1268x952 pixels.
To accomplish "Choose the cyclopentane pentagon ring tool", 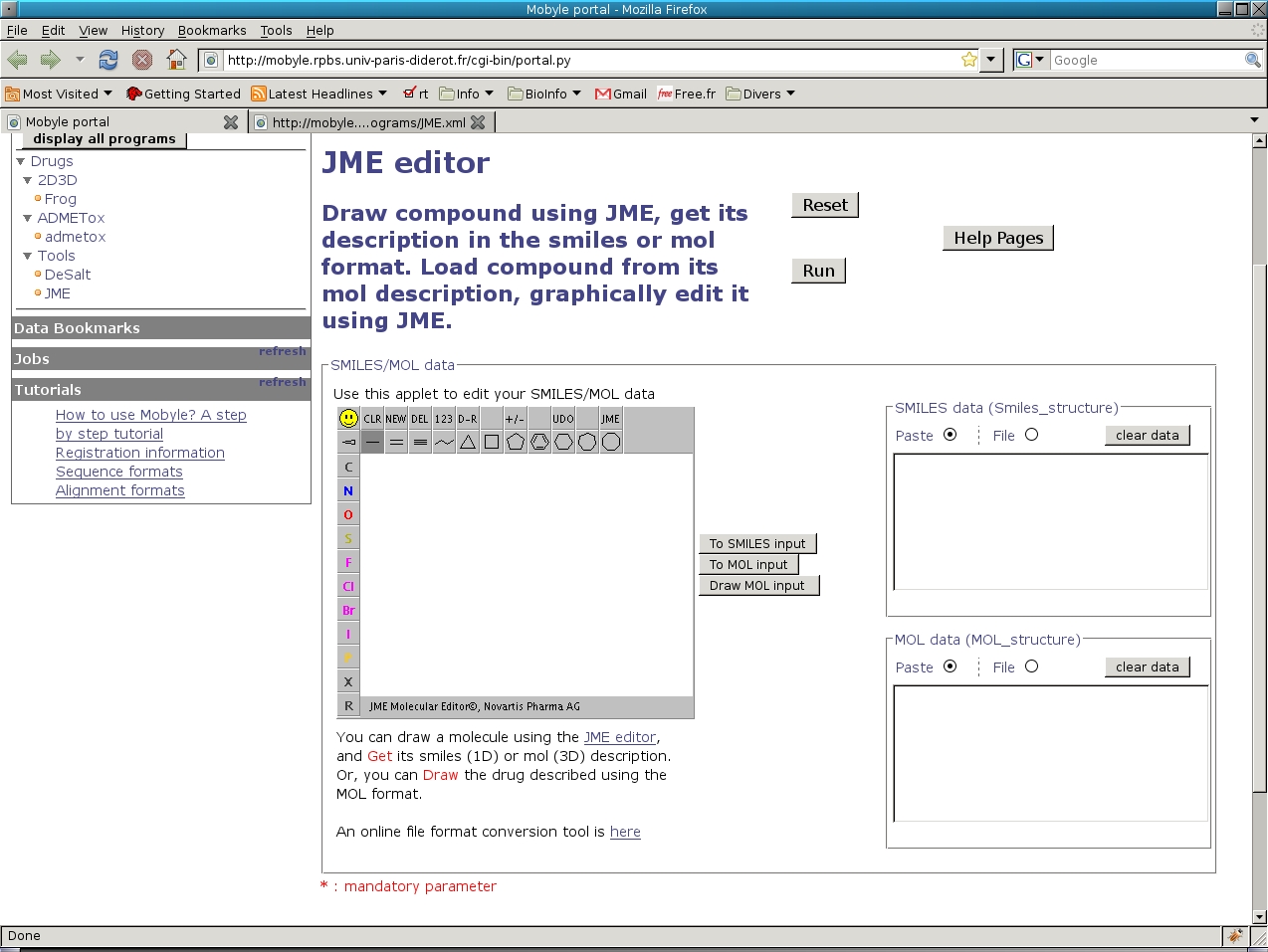I will 516,443.
